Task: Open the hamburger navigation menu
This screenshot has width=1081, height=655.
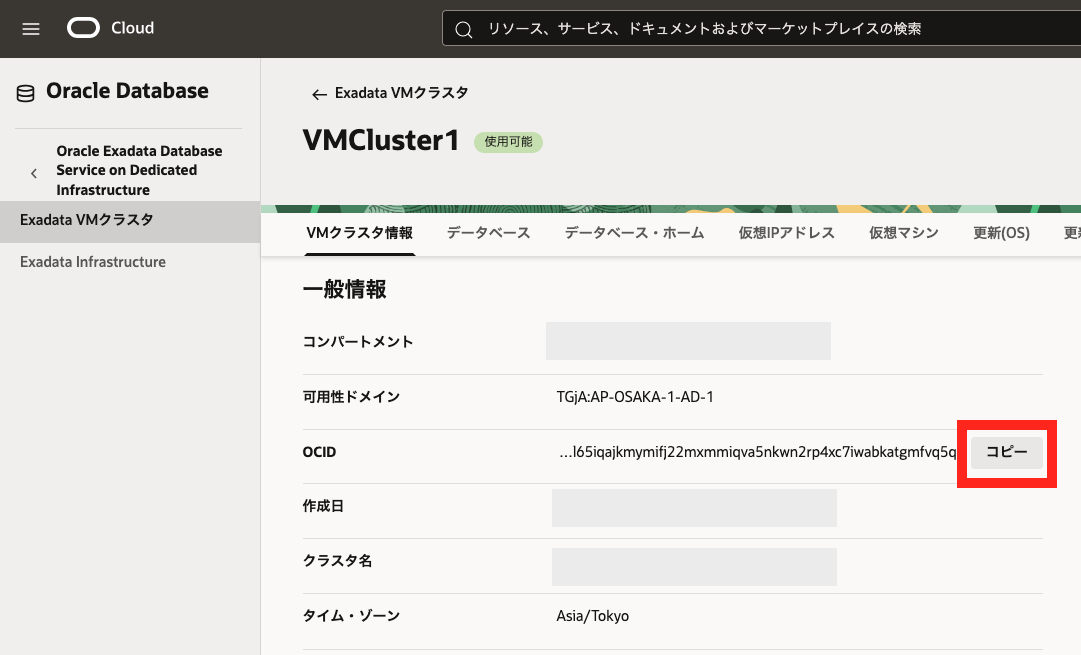Action: (x=31, y=29)
